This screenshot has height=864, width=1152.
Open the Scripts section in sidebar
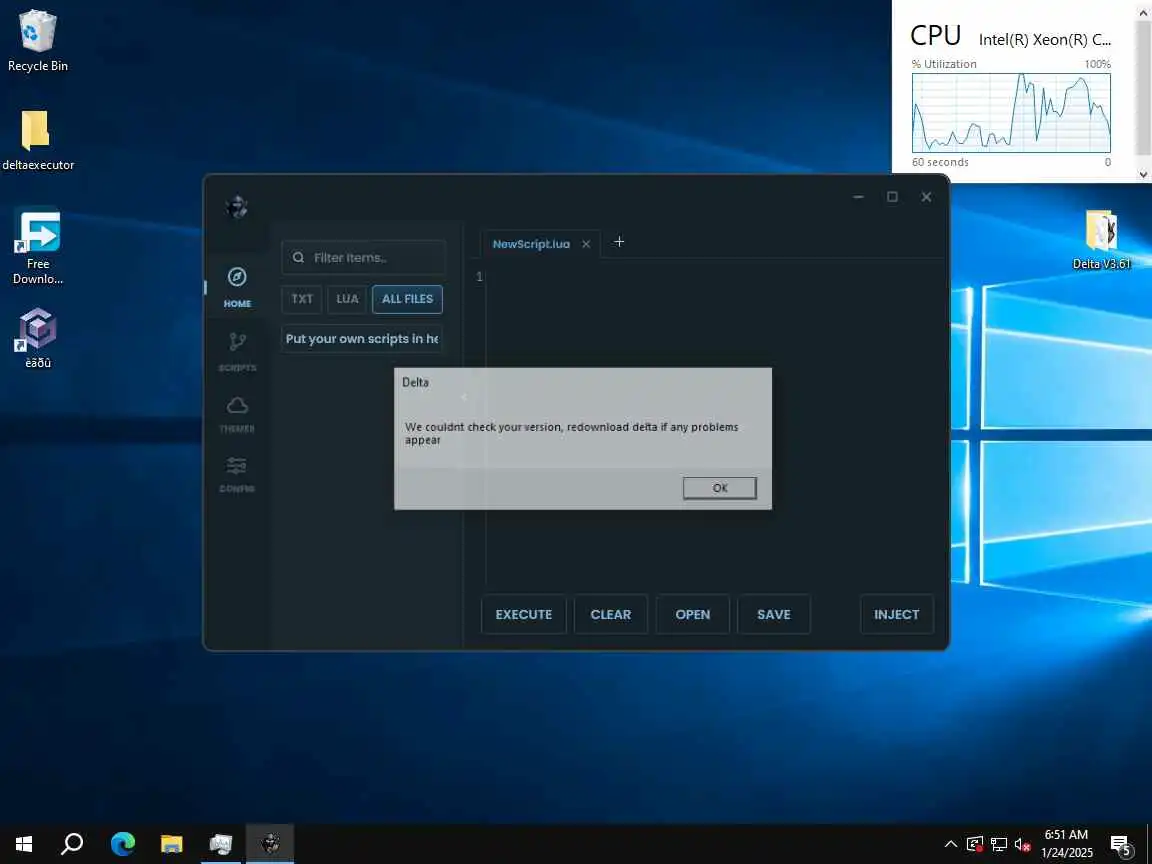point(237,351)
